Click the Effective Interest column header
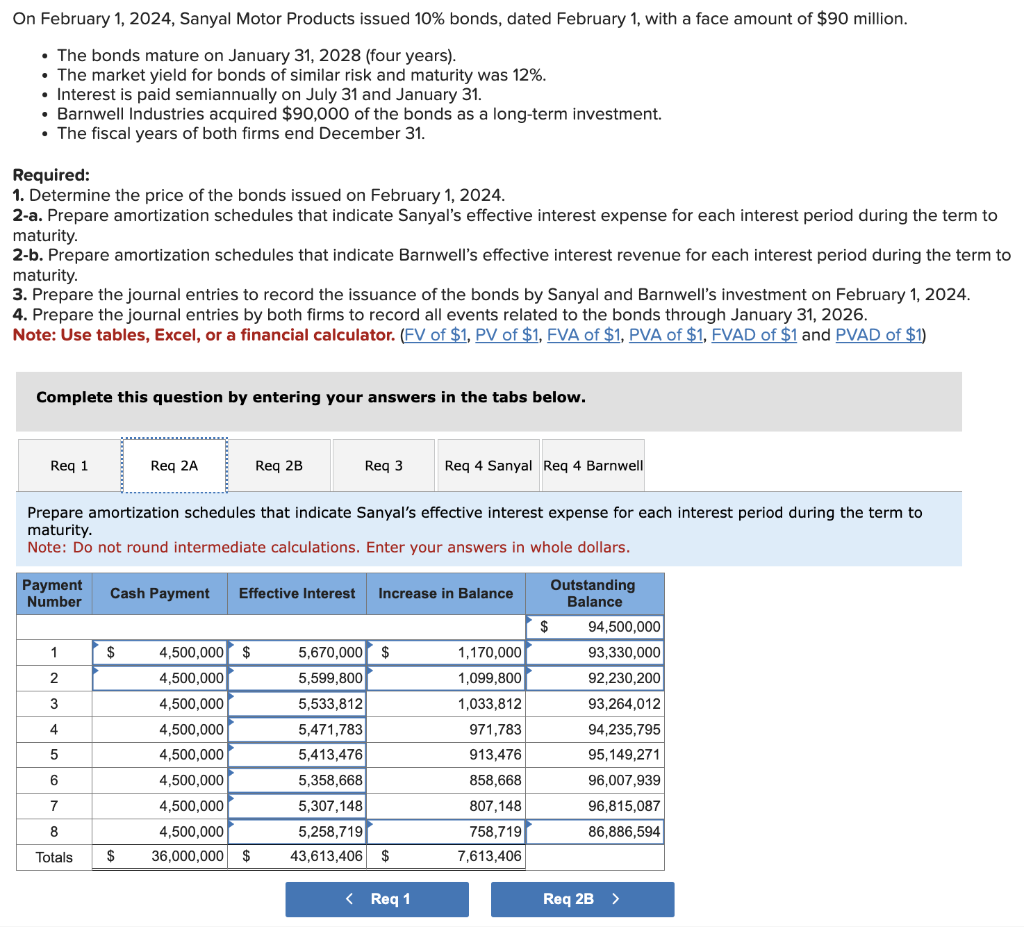 tap(297, 593)
